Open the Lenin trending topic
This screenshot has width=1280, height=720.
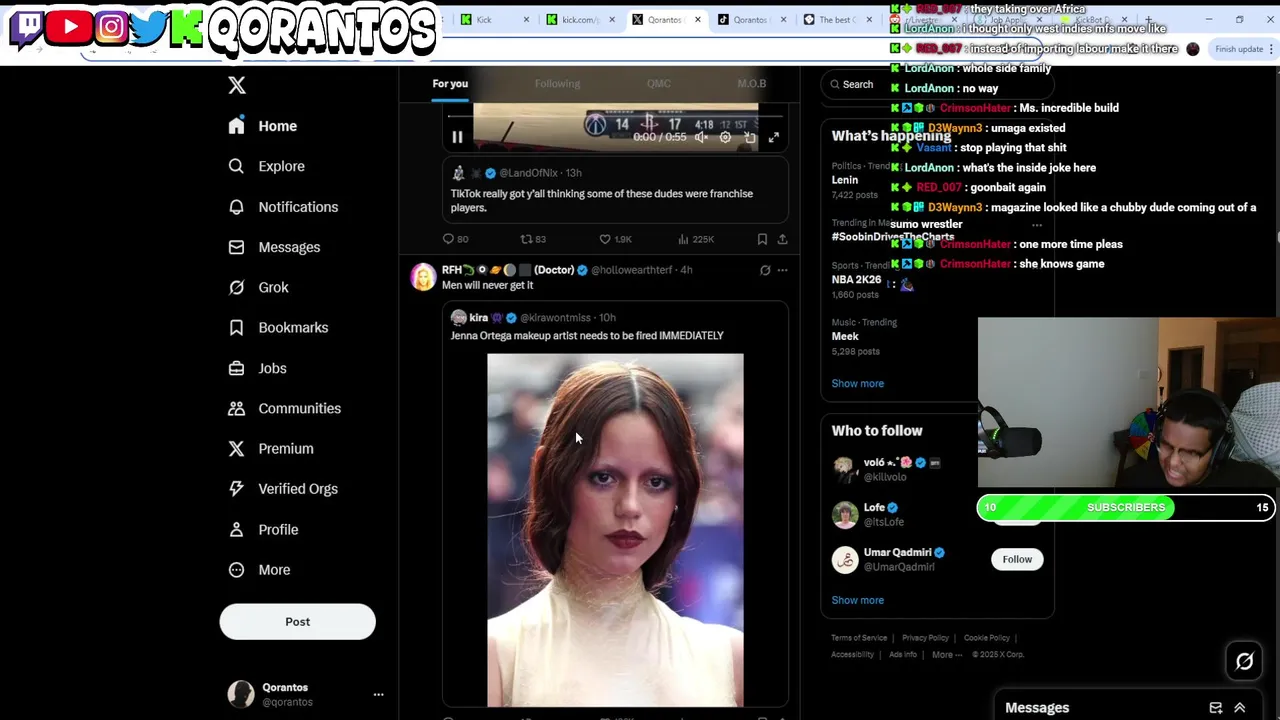845,180
